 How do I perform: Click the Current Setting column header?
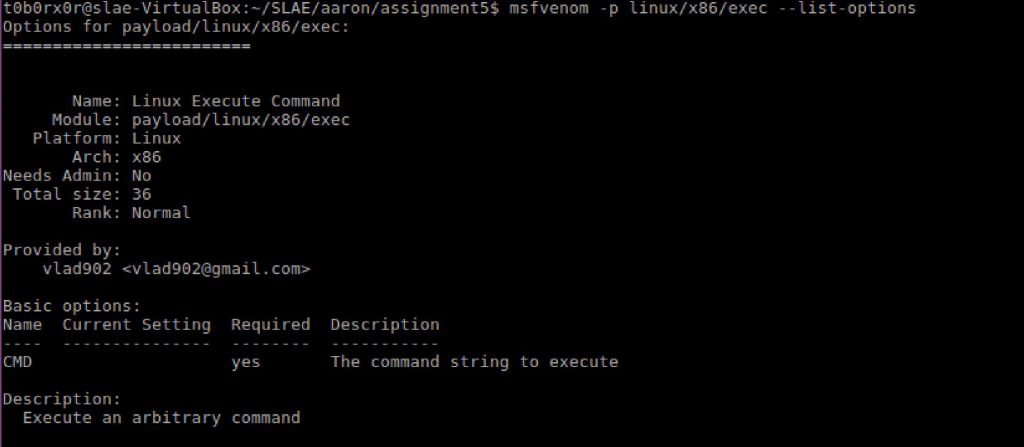[x=136, y=325]
